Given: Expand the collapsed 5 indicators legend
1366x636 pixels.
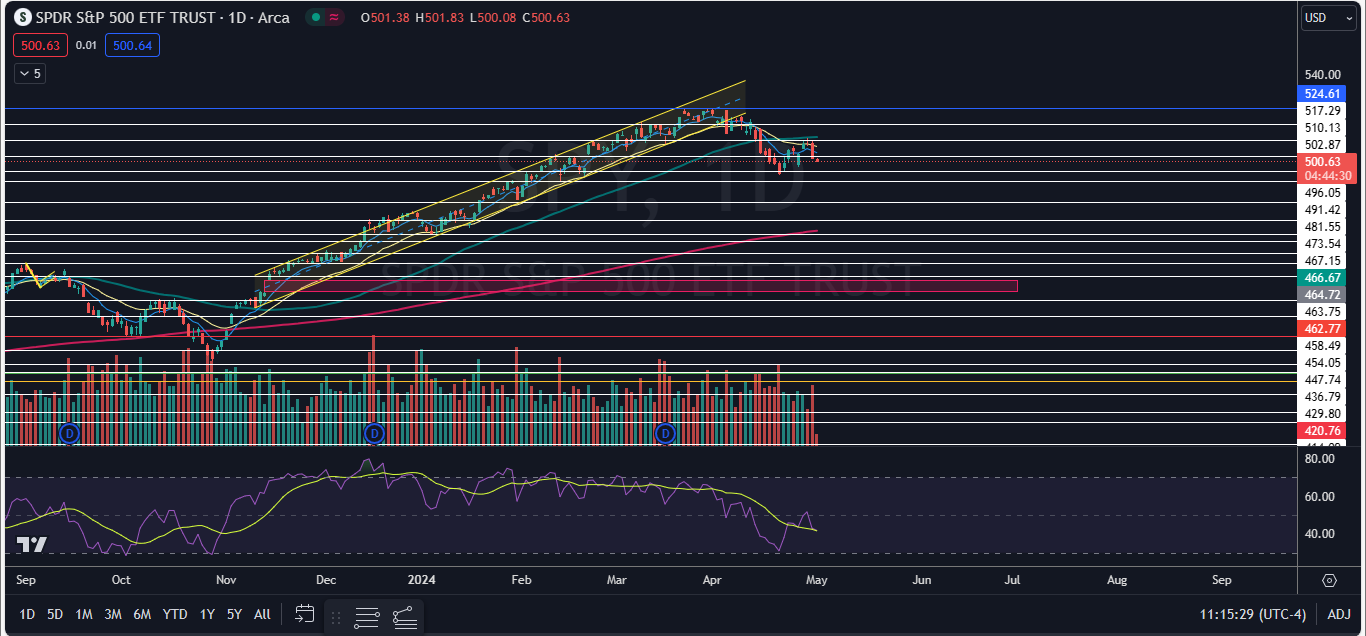Looking at the screenshot, I should [29, 73].
